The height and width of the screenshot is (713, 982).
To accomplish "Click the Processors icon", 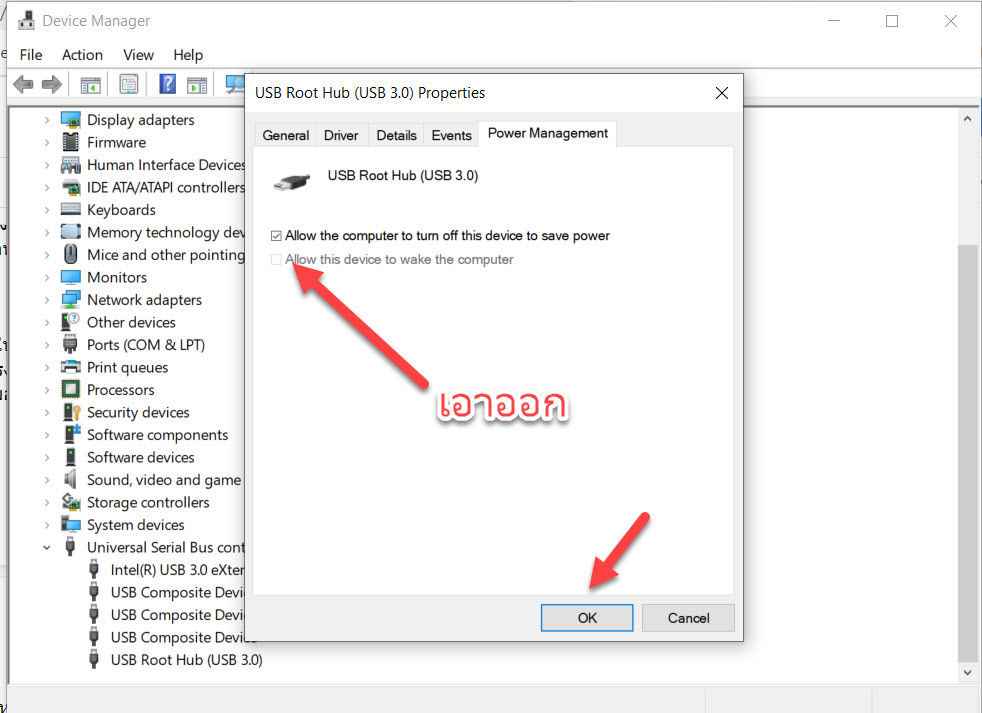I will (x=71, y=390).
